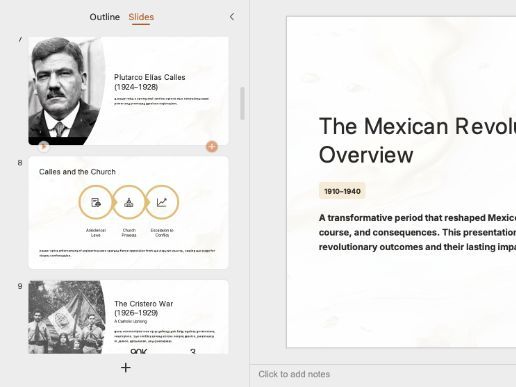Select The Mexican Revolution title text

[417, 140]
